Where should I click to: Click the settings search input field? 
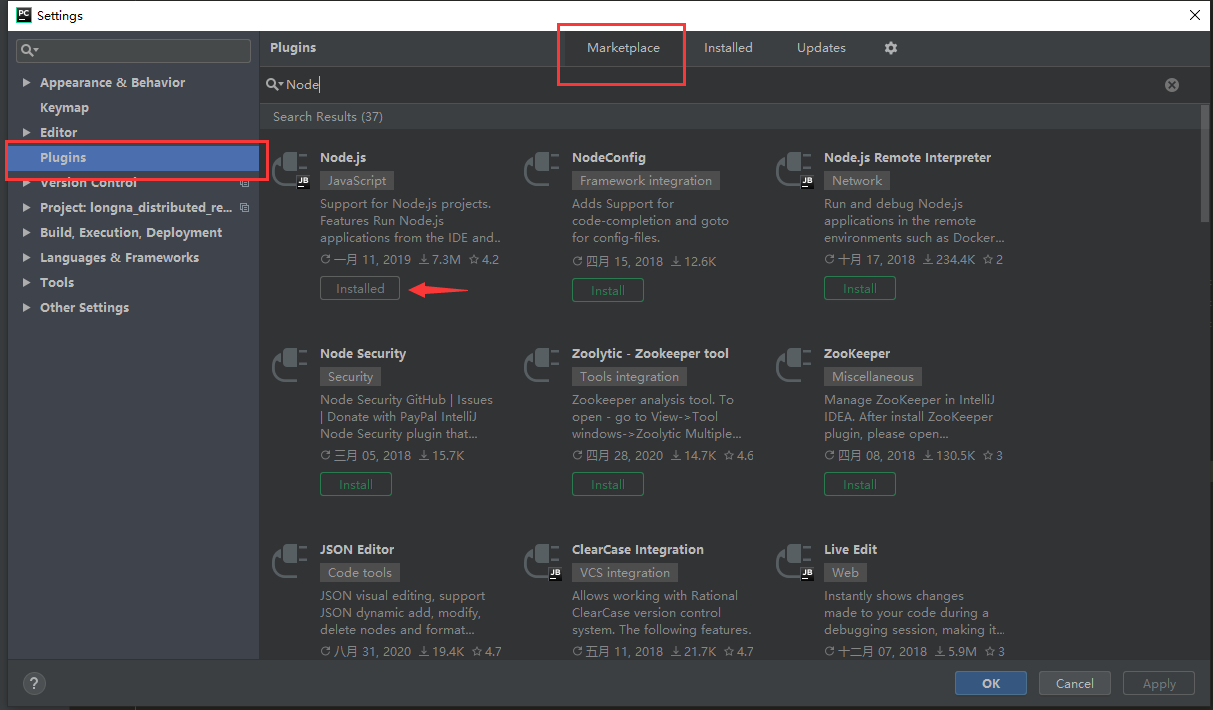click(140, 50)
